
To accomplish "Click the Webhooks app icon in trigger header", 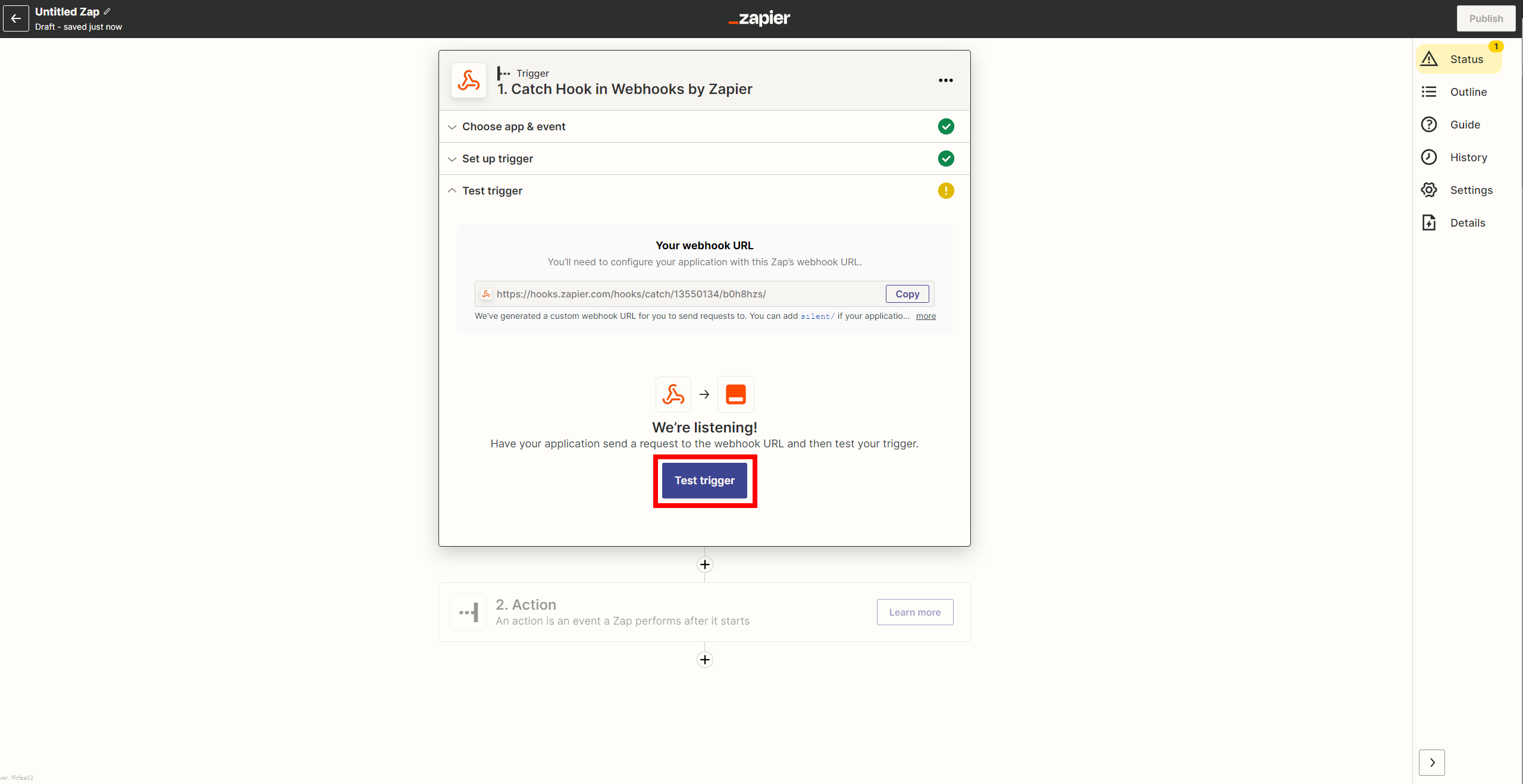I will (469, 80).
